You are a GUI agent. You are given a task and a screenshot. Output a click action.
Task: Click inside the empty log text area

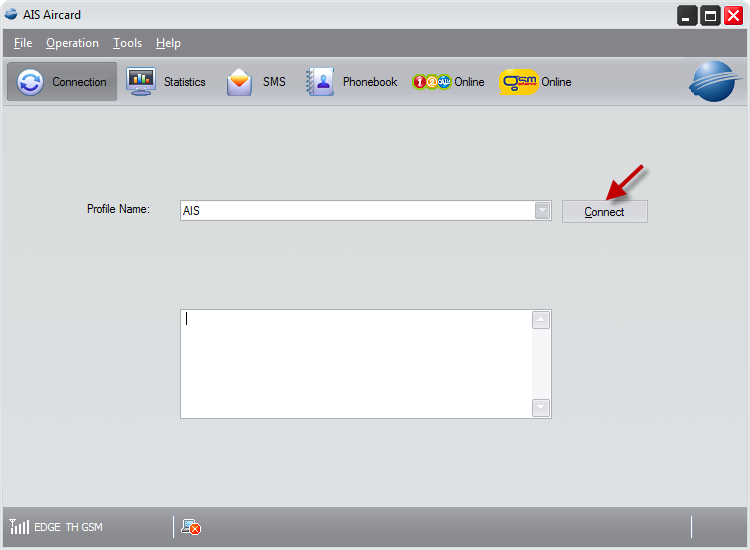pos(356,364)
